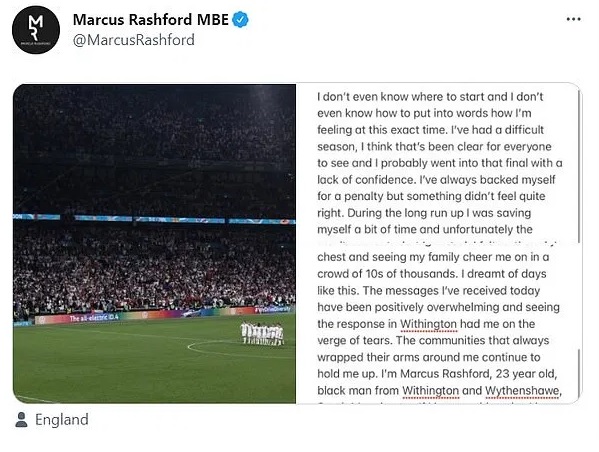The image size is (599, 452).
Task: Click the upper scrollbar in text image
Action: tap(580, 166)
